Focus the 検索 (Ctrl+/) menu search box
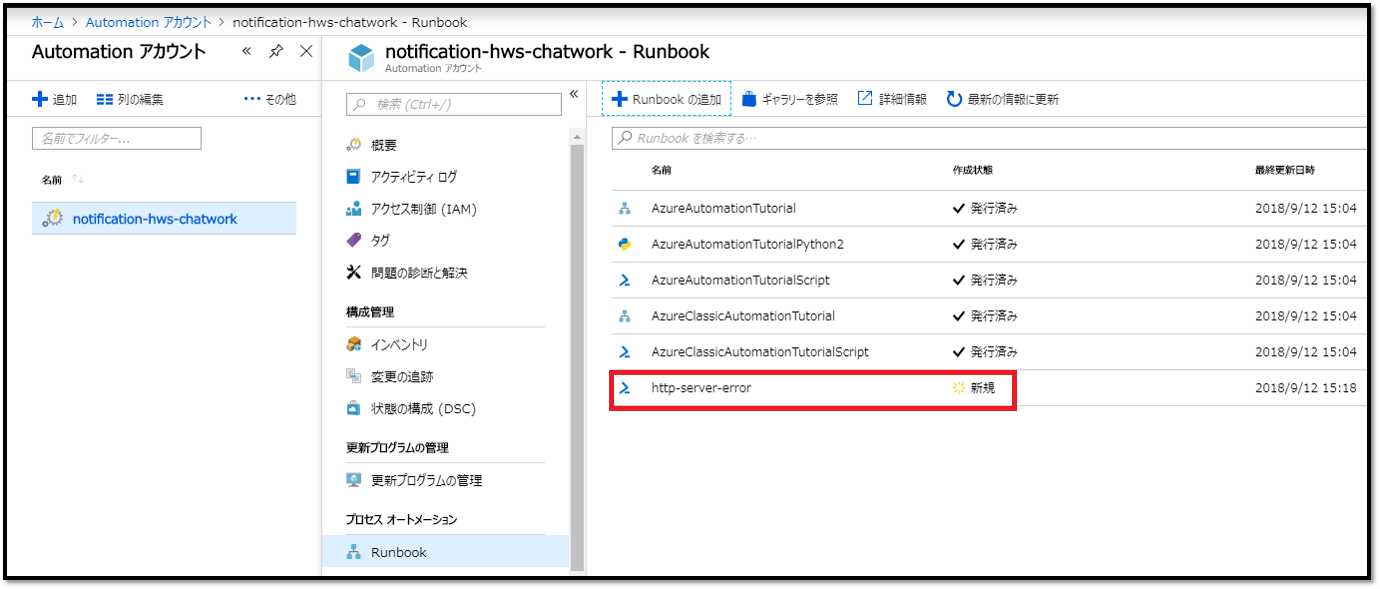 454,104
